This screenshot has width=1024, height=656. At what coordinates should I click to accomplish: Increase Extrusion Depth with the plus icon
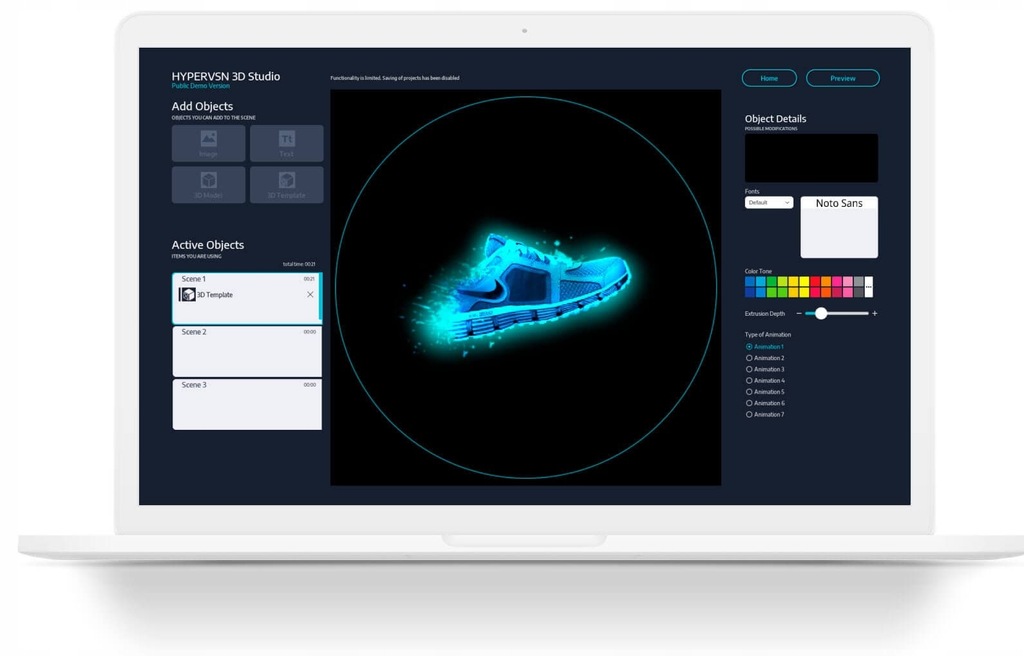click(874, 314)
